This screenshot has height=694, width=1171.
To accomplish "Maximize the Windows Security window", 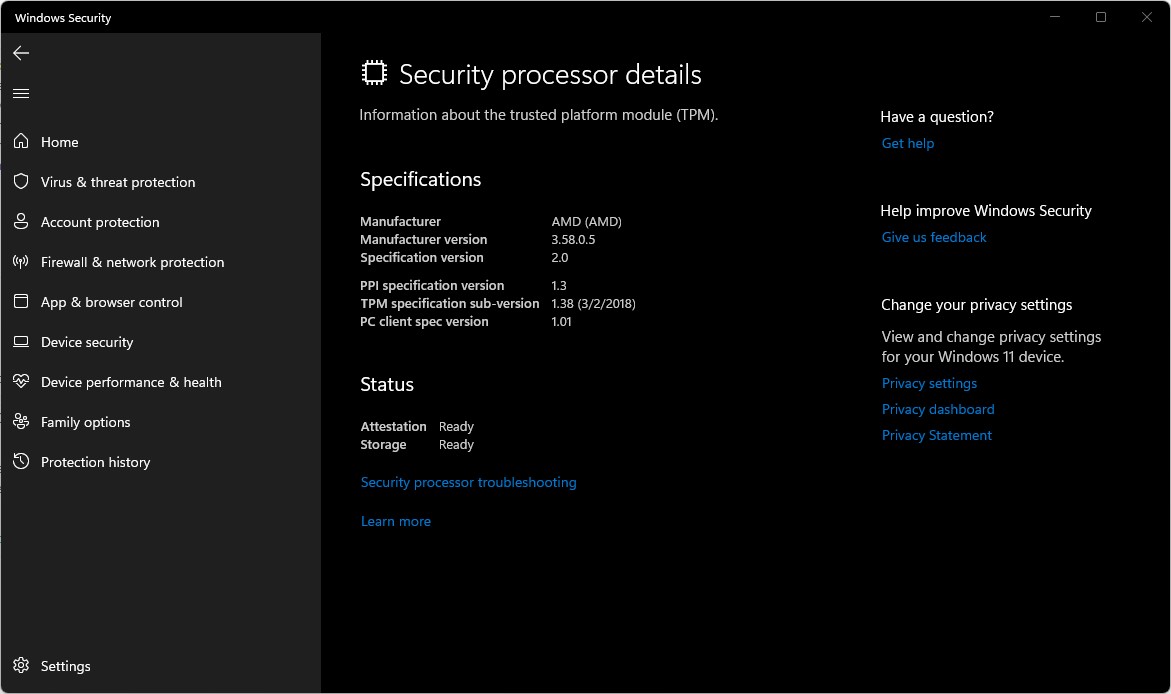I will pyautogui.click(x=1101, y=17).
